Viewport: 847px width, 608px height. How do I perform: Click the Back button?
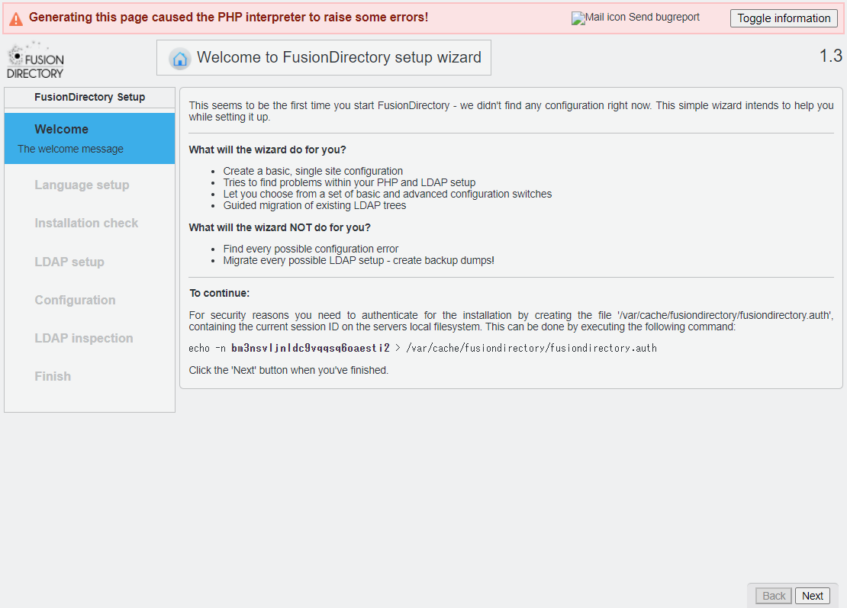tap(774, 595)
